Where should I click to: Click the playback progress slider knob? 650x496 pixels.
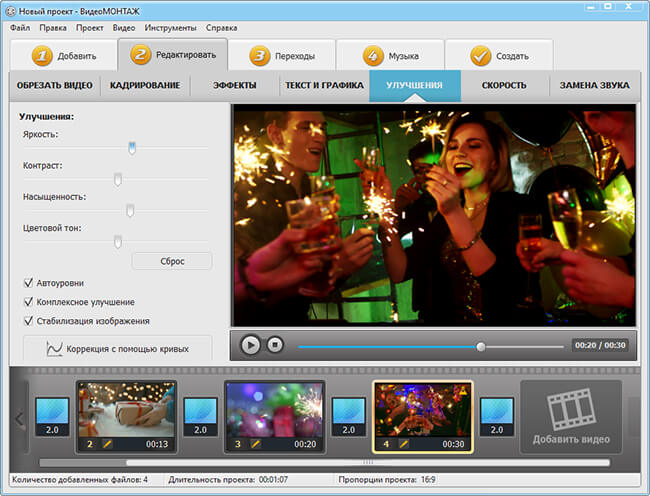pyautogui.click(x=480, y=347)
